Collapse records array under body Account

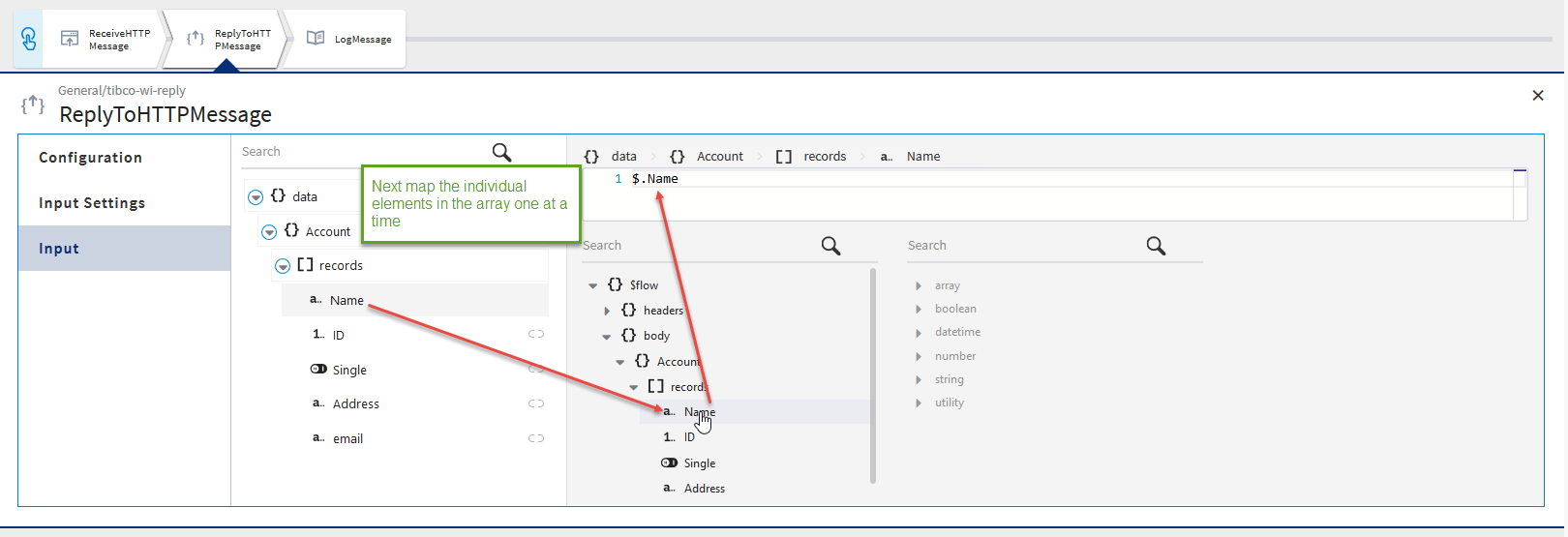tap(634, 387)
